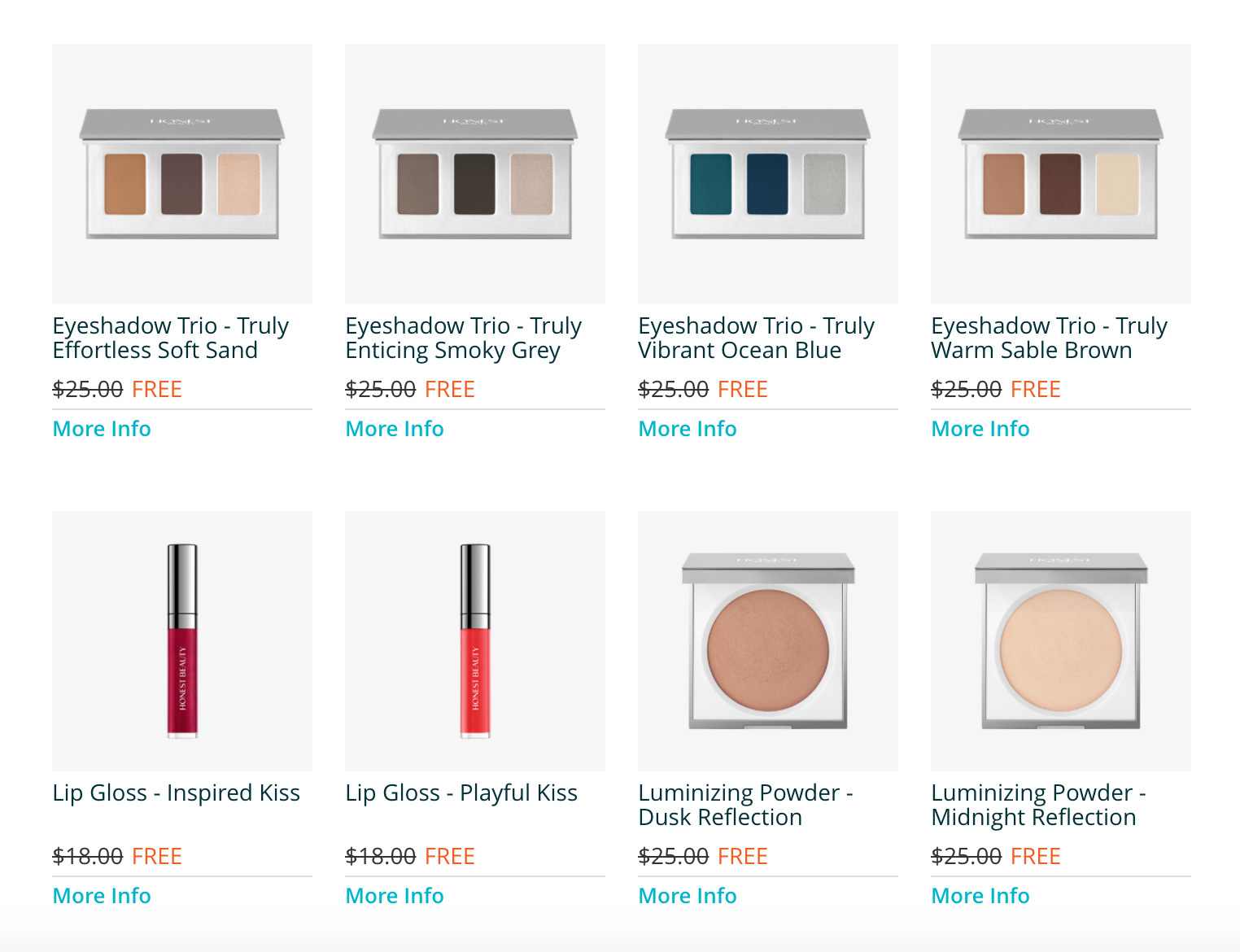Click the Smoky Grey eyeshadow palette image
1240x952 pixels.
point(475,174)
